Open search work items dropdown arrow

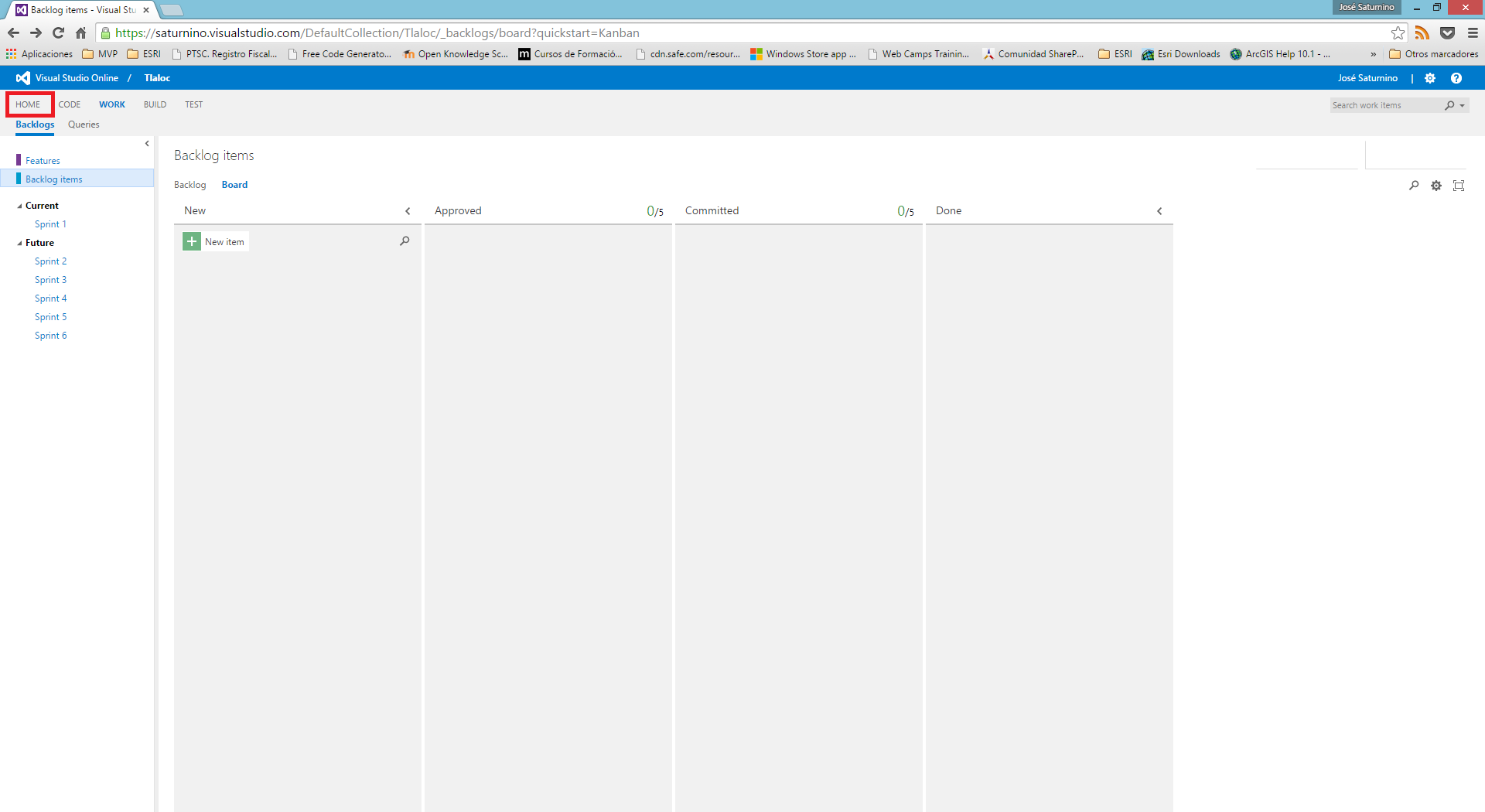[1463, 105]
